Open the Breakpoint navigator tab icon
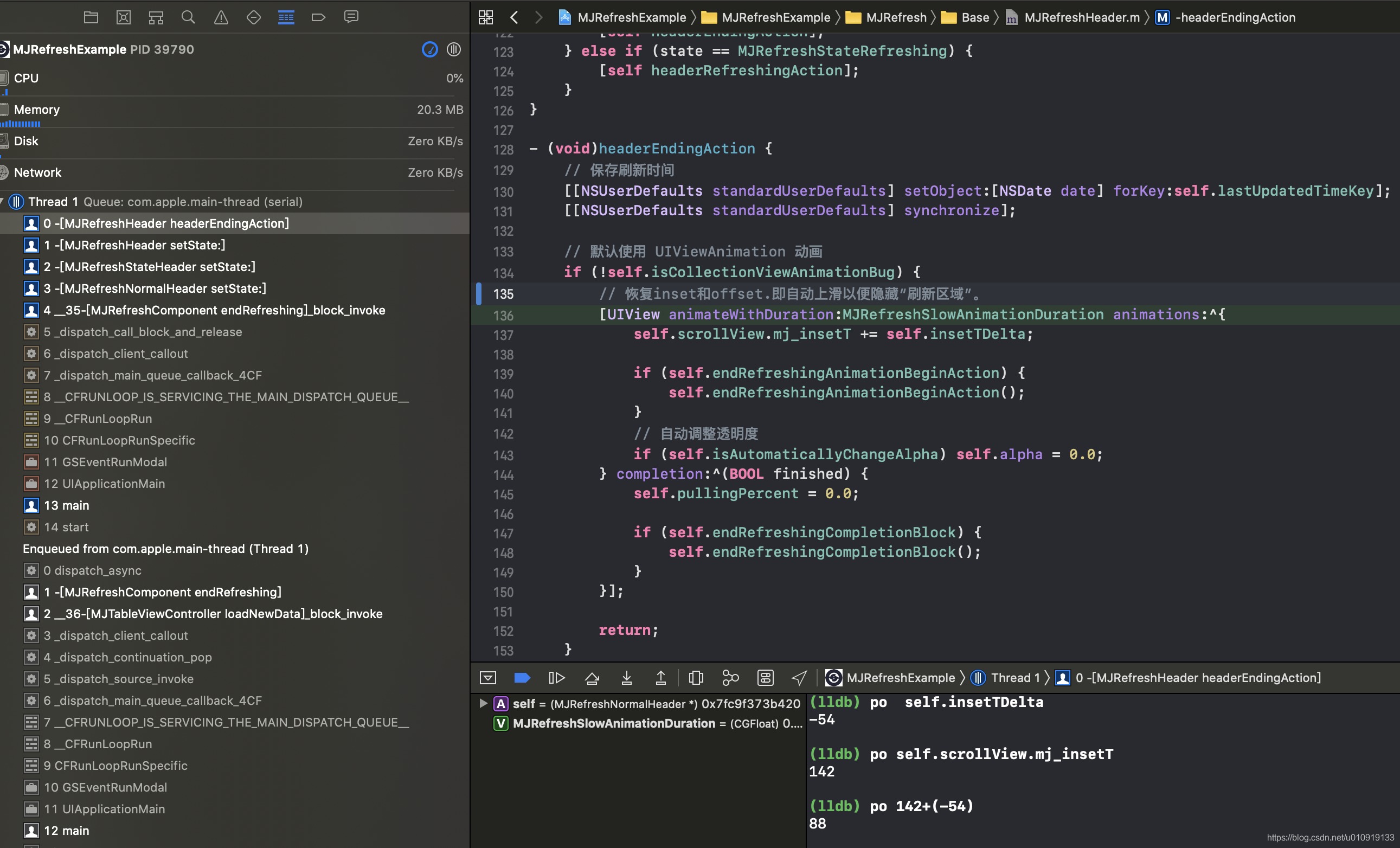1400x848 pixels. tap(319, 17)
